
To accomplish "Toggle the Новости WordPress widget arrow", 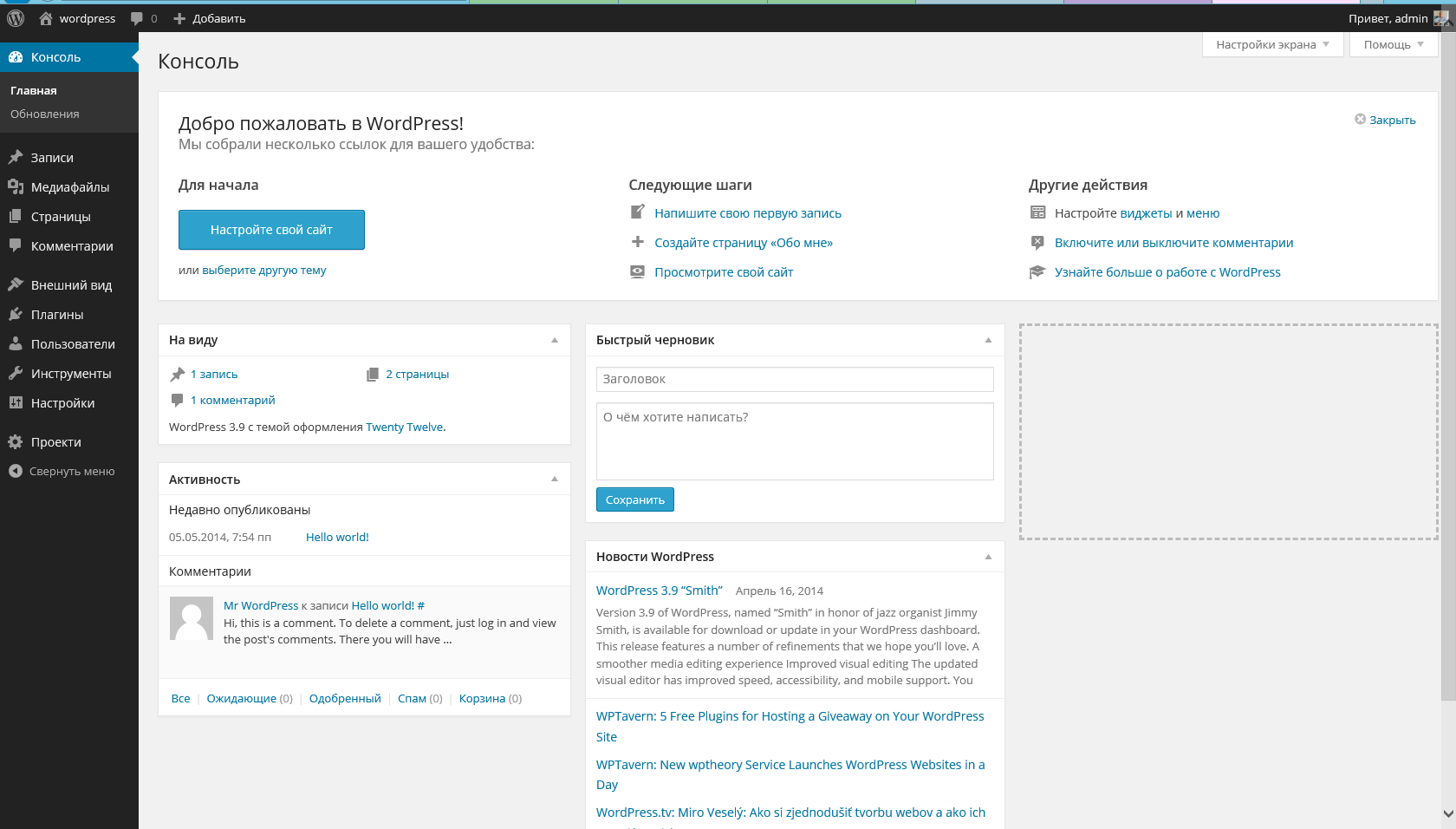I will (988, 557).
